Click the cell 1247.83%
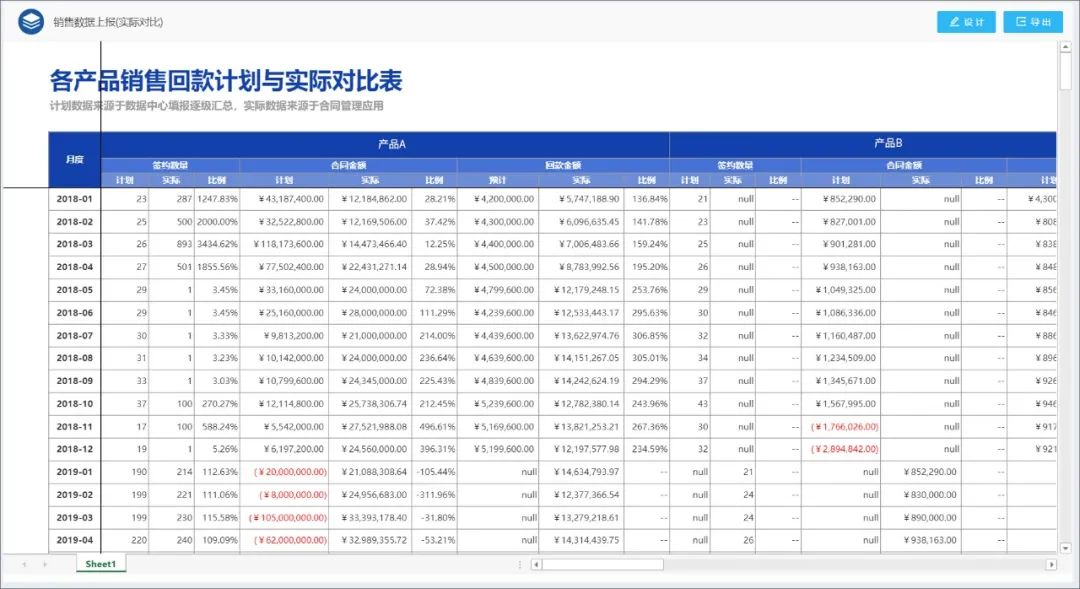This screenshot has width=1080, height=589. [x=217, y=198]
